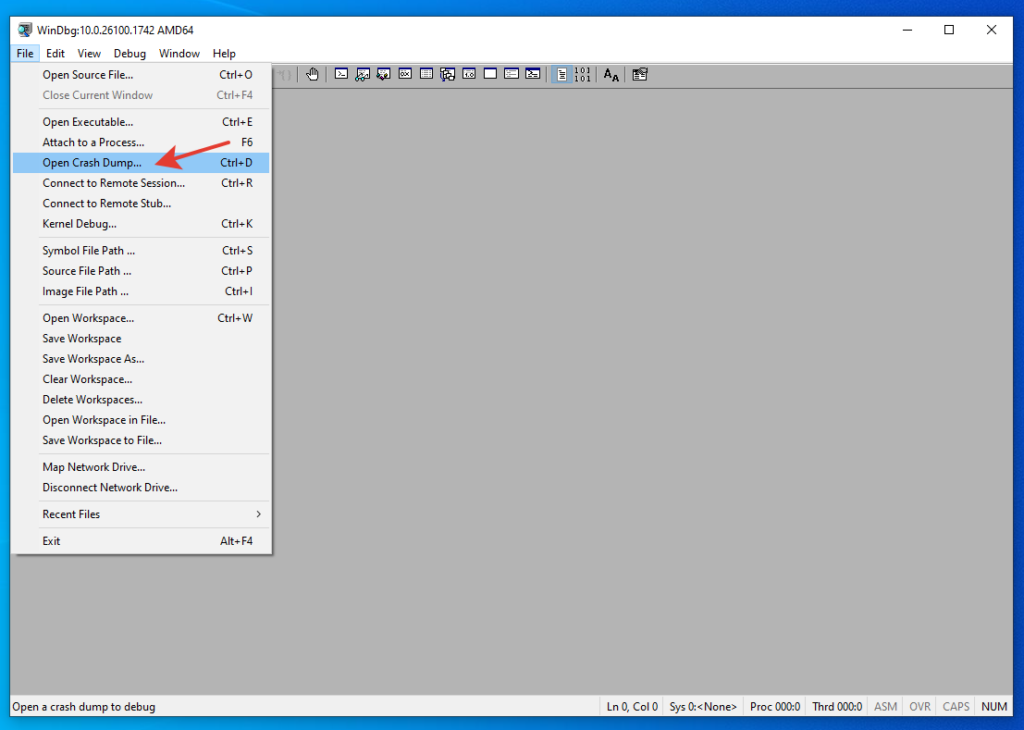Open the Options toolbar icon
The width and height of the screenshot is (1024, 730).
(x=639, y=74)
